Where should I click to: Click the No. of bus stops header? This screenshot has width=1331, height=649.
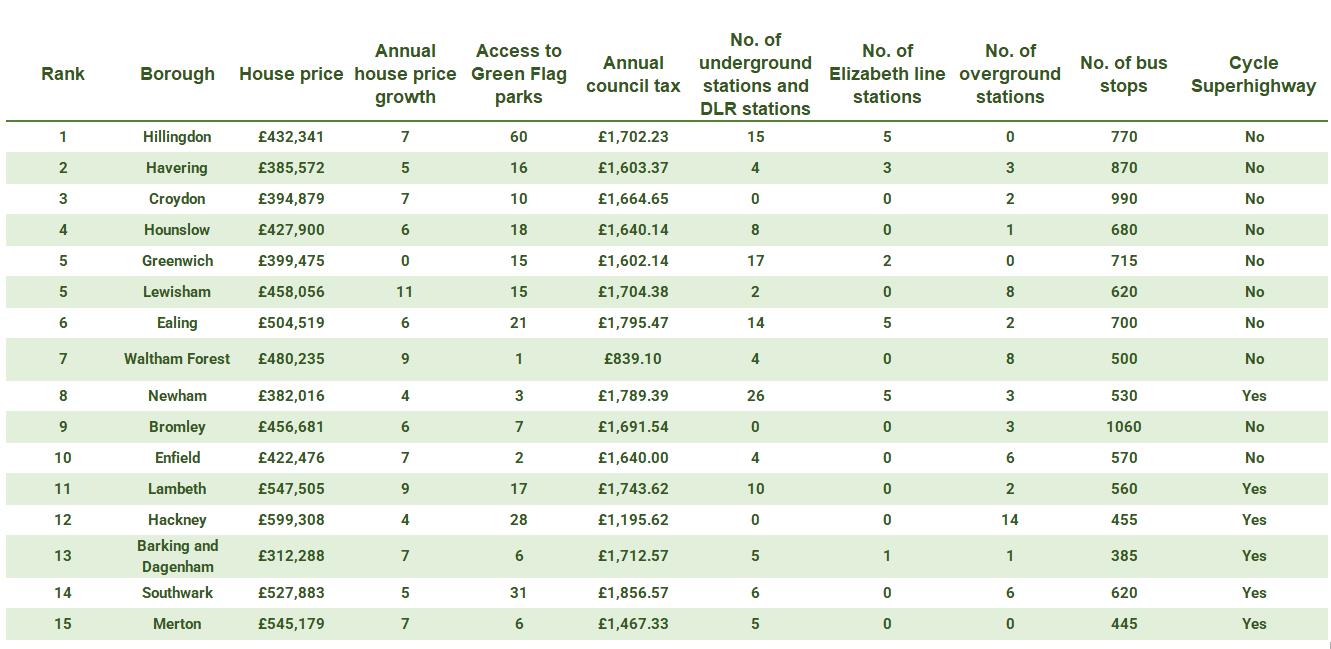coord(1123,74)
